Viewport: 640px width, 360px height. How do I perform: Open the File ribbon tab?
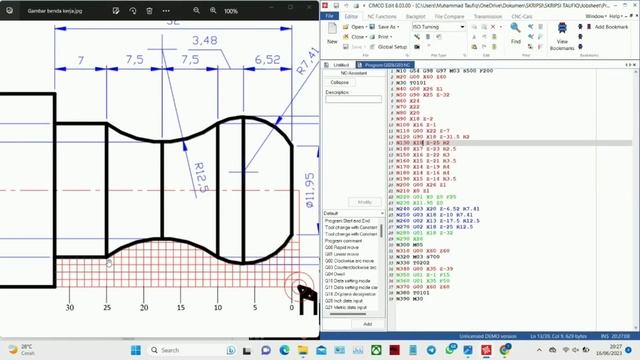pyautogui.click(x=329, y=16)
